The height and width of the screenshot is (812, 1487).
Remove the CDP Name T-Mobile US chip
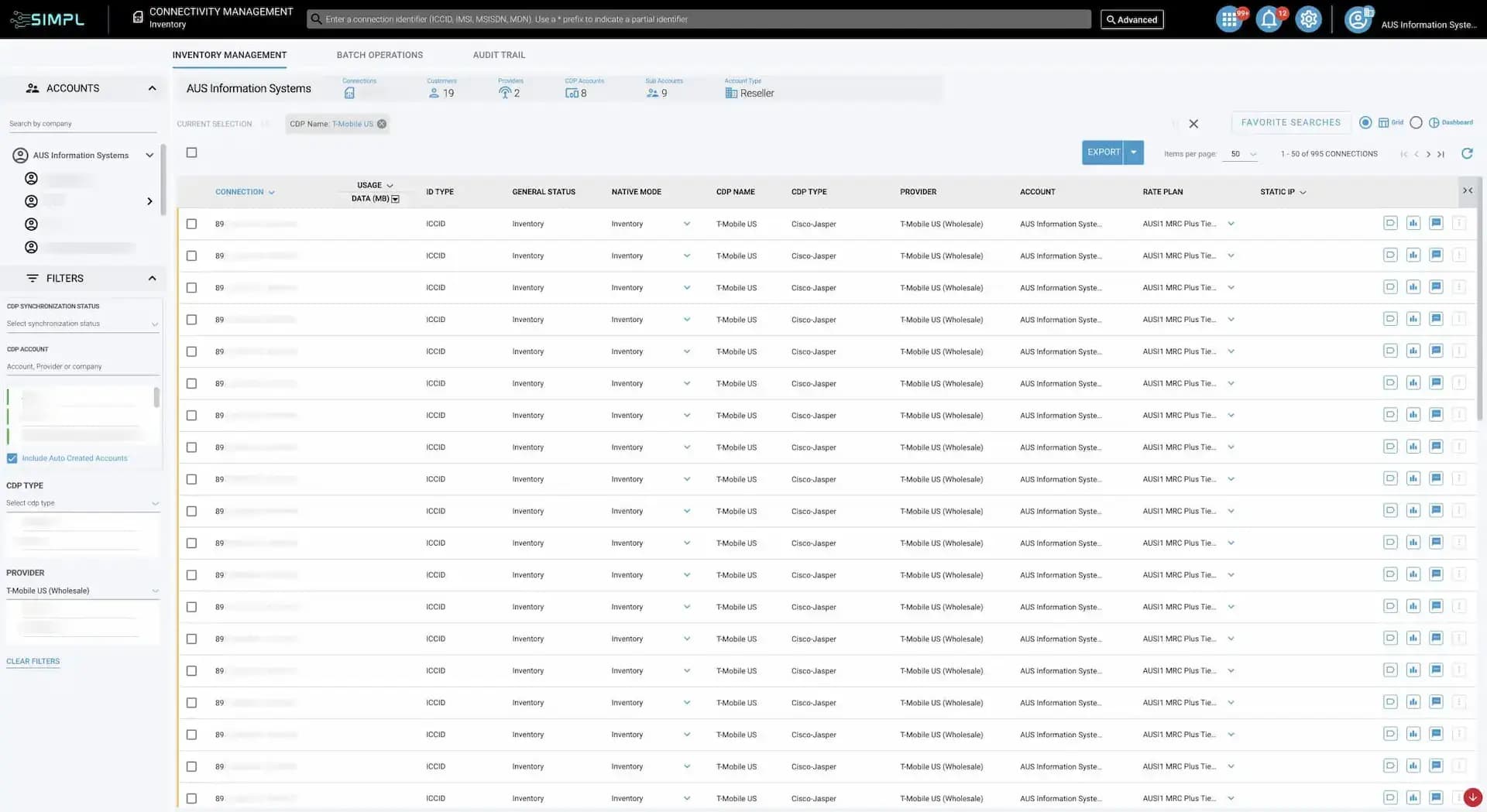382,124
